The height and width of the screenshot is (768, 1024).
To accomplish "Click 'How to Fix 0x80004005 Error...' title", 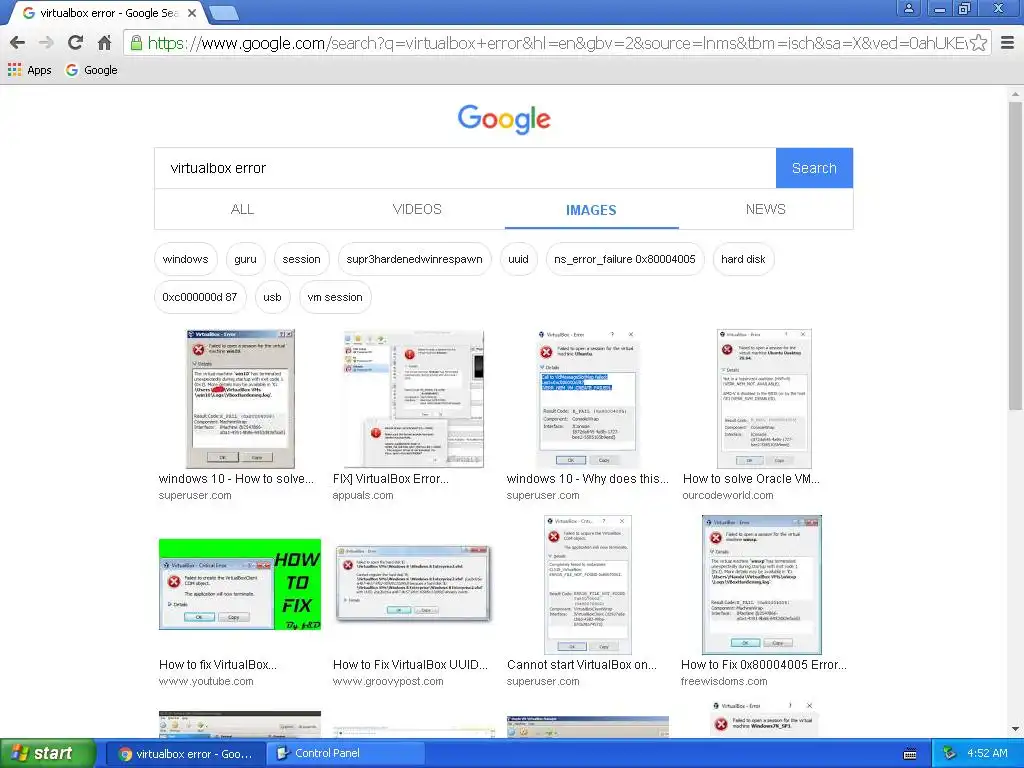I will click(x=763, y=665).
